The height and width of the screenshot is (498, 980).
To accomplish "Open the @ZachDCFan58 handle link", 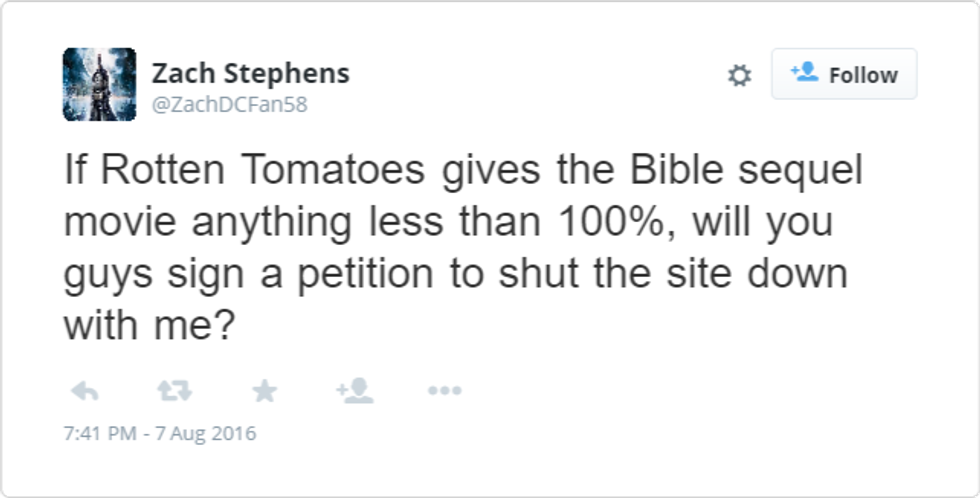I will [x=229, y=105].
